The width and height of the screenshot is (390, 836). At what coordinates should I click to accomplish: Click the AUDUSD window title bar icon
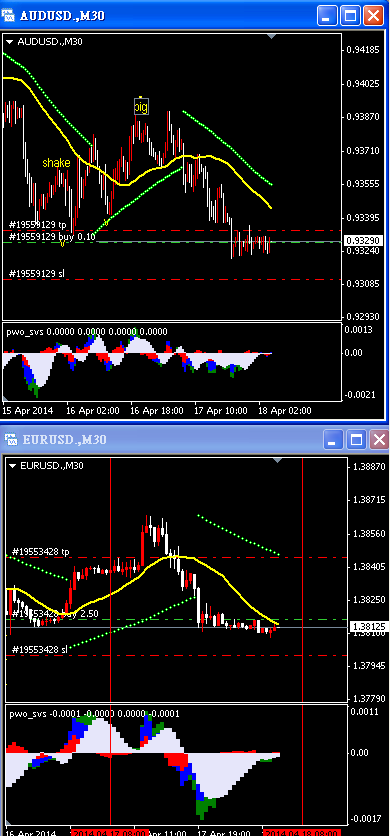point(9,15)
